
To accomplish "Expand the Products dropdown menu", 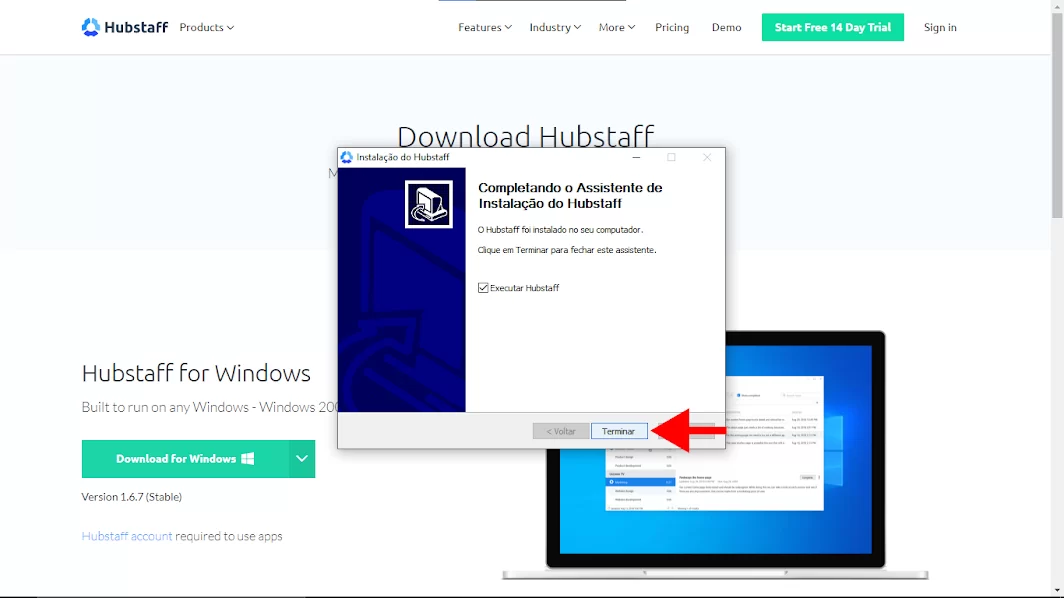I will coord(206,27).
